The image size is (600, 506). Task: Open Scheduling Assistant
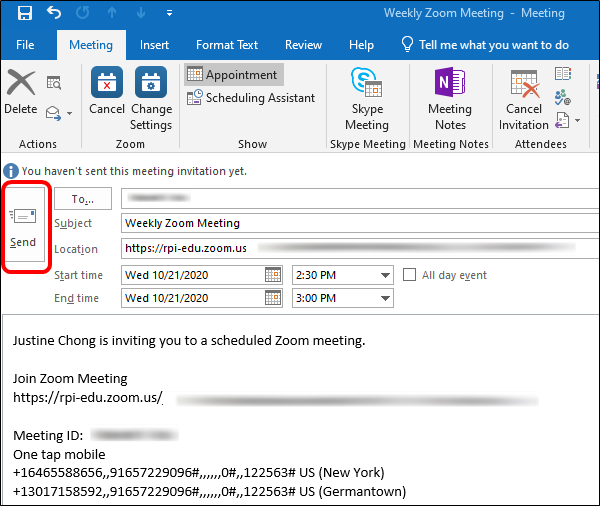pos(251,98)
